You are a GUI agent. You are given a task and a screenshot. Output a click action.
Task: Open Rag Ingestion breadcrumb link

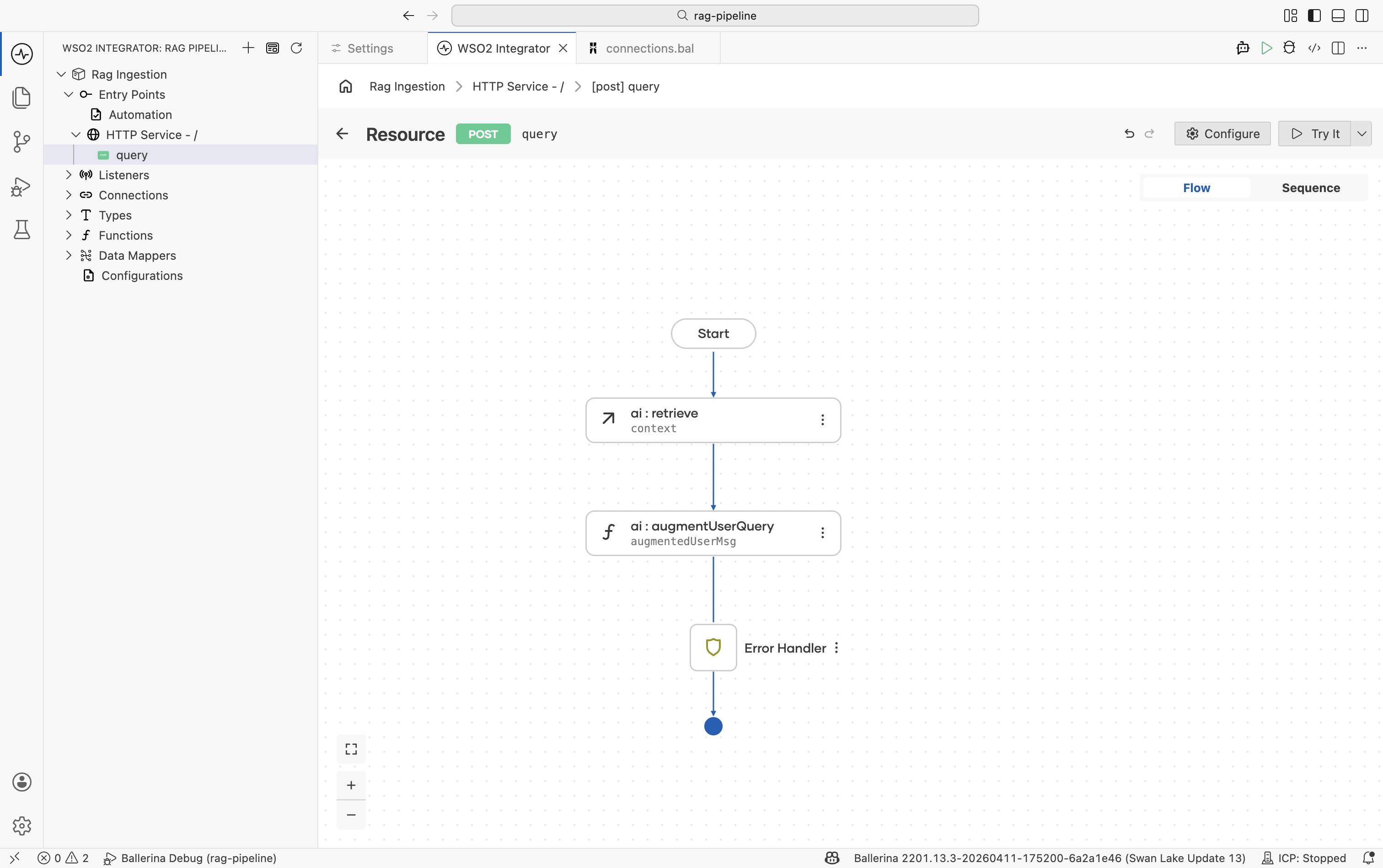click(407, 86)
